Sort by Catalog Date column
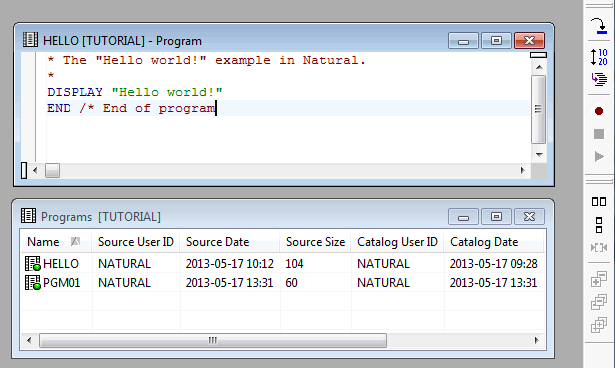Viewport: 615px width, 368px height. [493, 242]
